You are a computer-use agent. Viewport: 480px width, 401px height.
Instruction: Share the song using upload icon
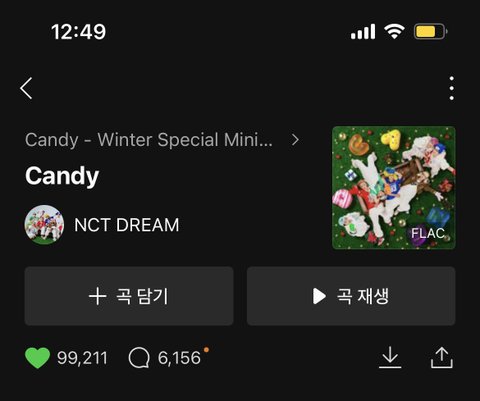(442, 358)
